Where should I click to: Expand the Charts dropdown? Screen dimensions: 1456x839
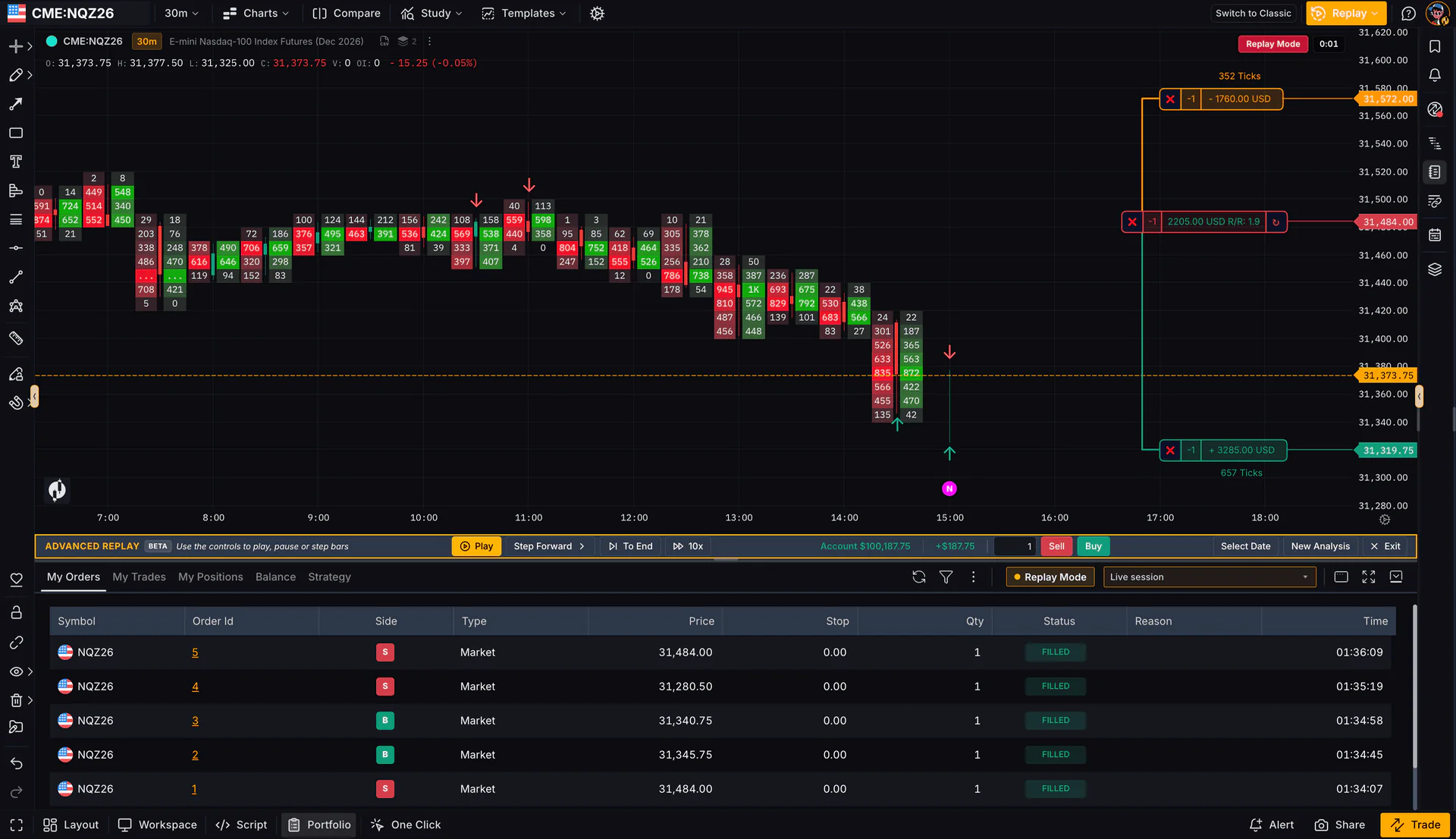pos(256,14)
